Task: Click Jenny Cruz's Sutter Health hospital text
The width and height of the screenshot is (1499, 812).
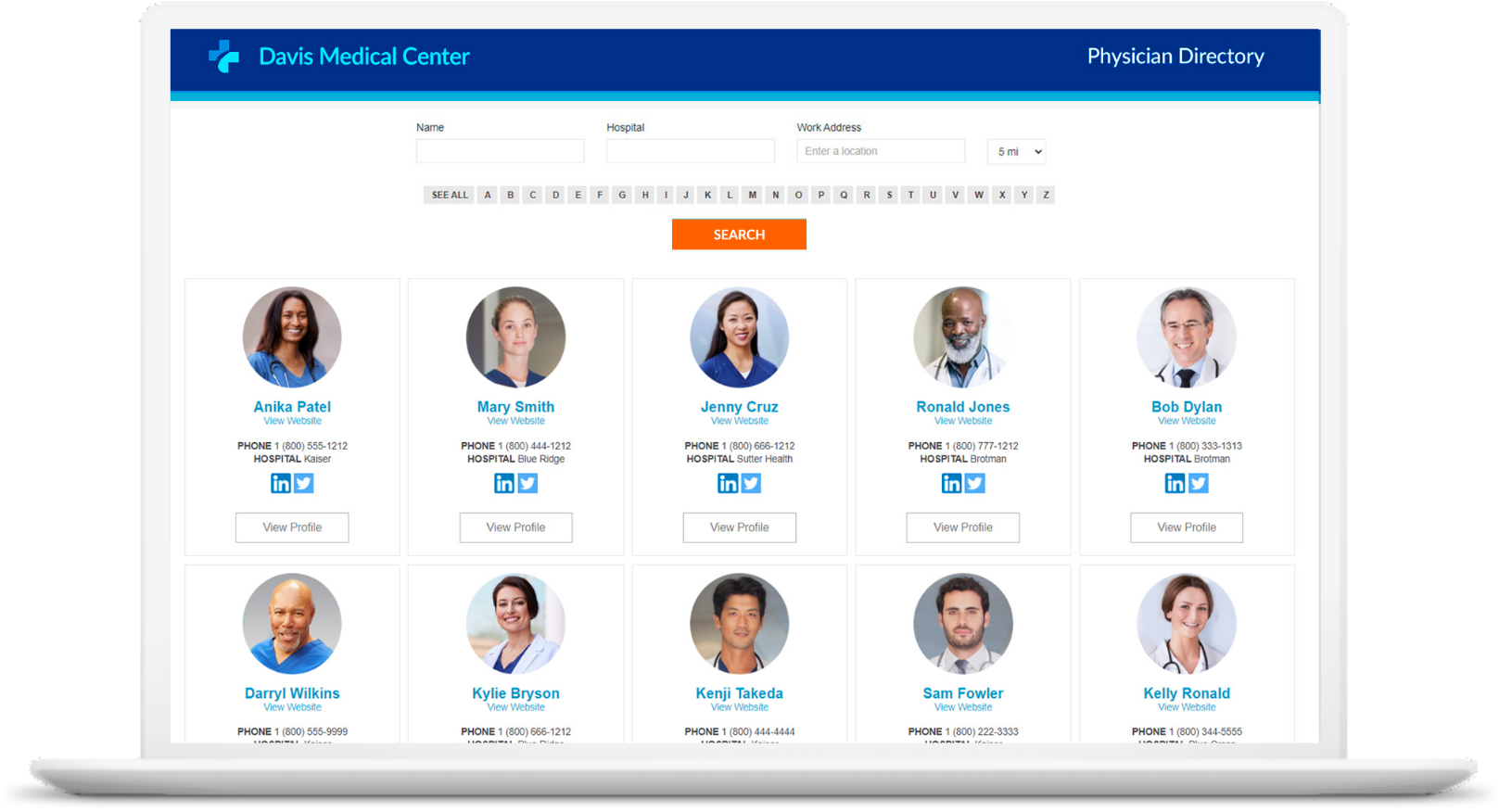Action: pyautogui.click(x=765, y=459)
